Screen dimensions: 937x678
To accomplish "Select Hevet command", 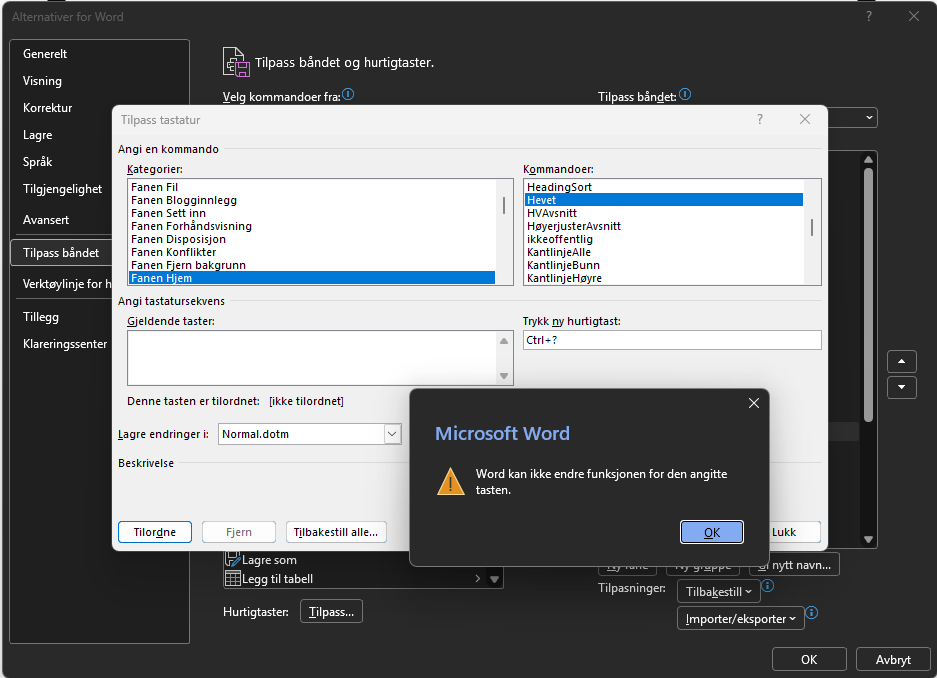I will [x=663, y=200].
